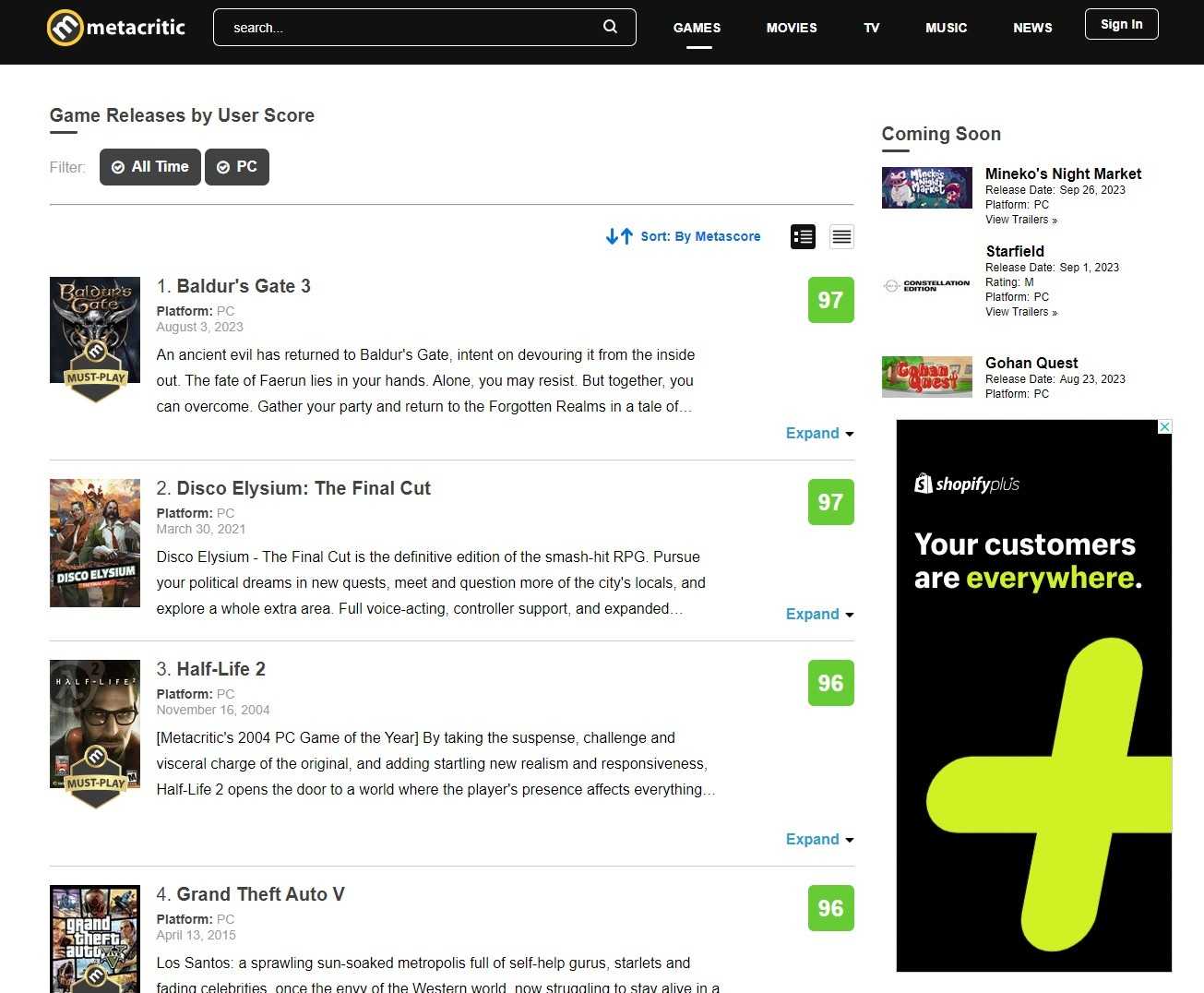The height and width of the screenshot is (993, 1204).
Task: Click the Metacritic logo icon
Action: point(66,28)
